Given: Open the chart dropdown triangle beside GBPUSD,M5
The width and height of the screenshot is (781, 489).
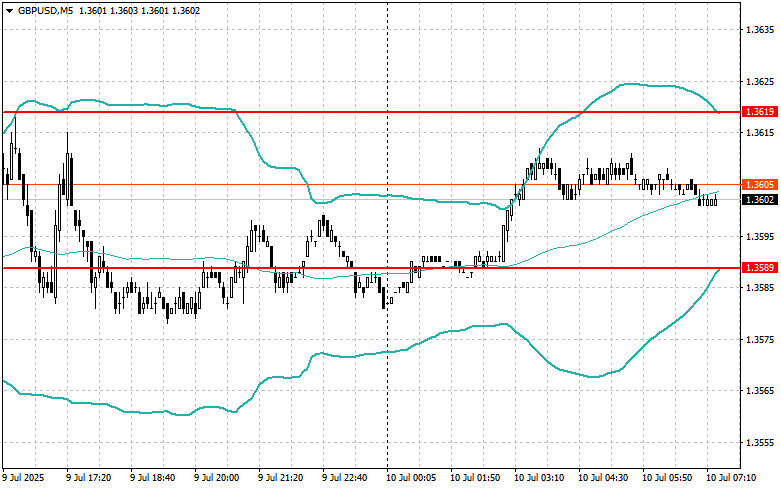Looking at the screenshot, I should (x=9, y=10).
